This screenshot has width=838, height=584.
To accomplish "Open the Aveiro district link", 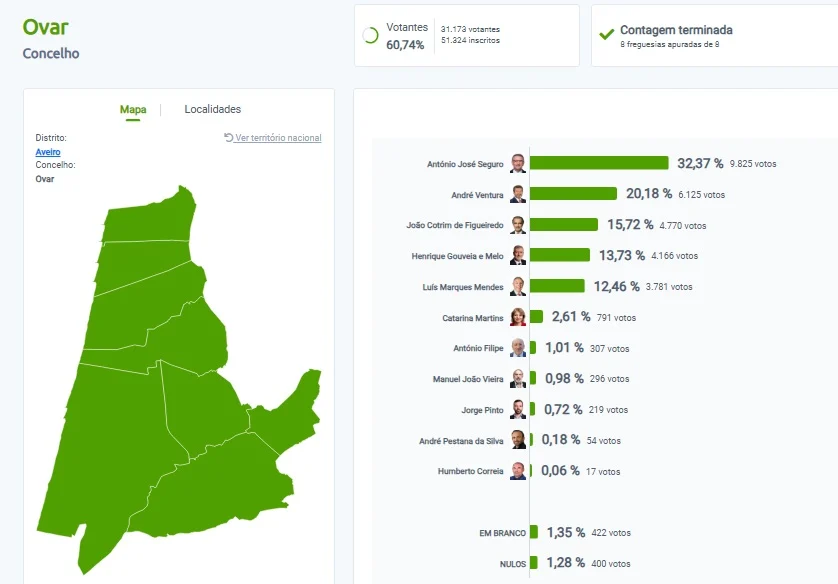I will [48, 152].
